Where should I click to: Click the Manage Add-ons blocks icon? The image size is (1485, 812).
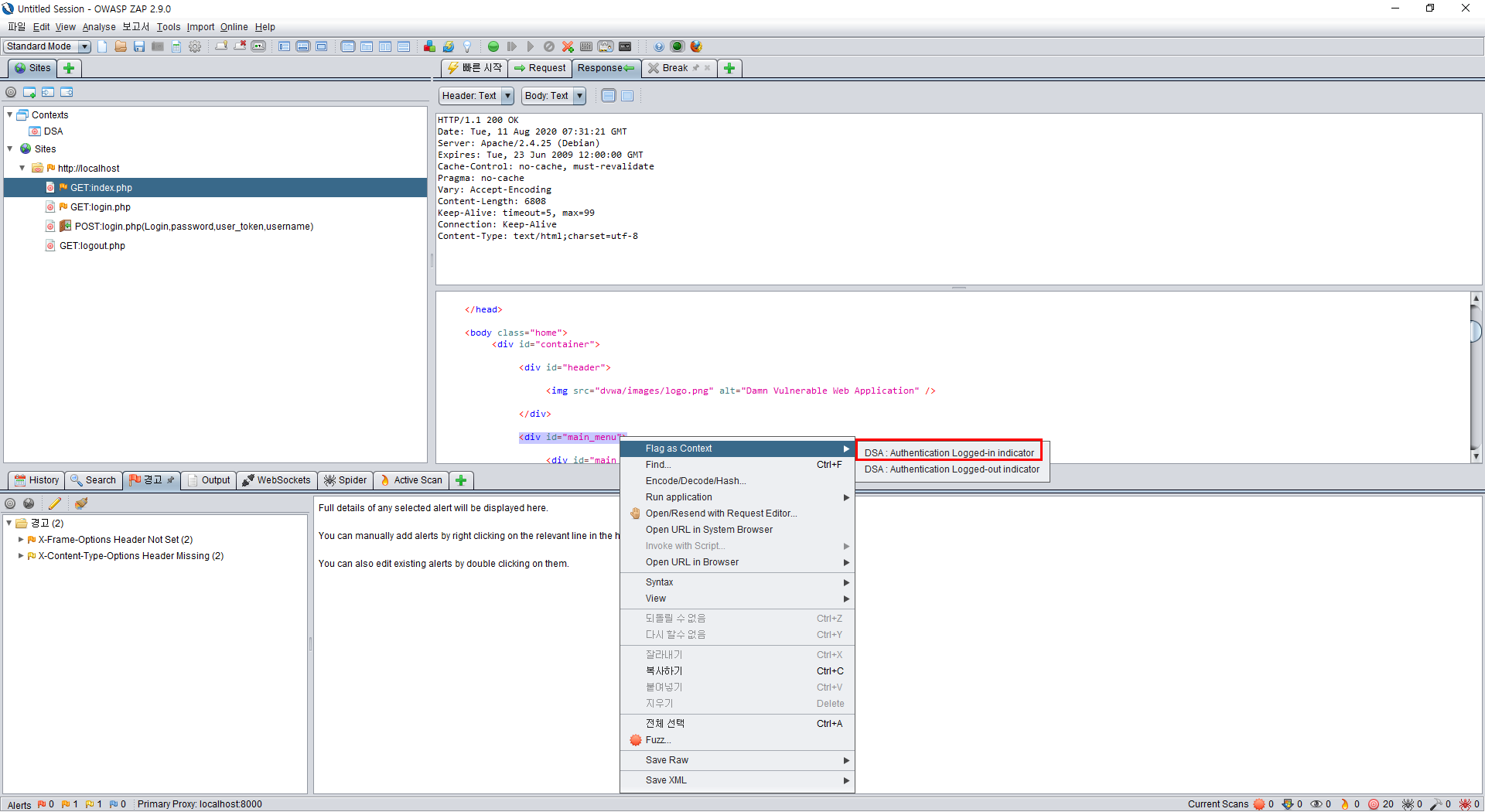coord(429,46)
